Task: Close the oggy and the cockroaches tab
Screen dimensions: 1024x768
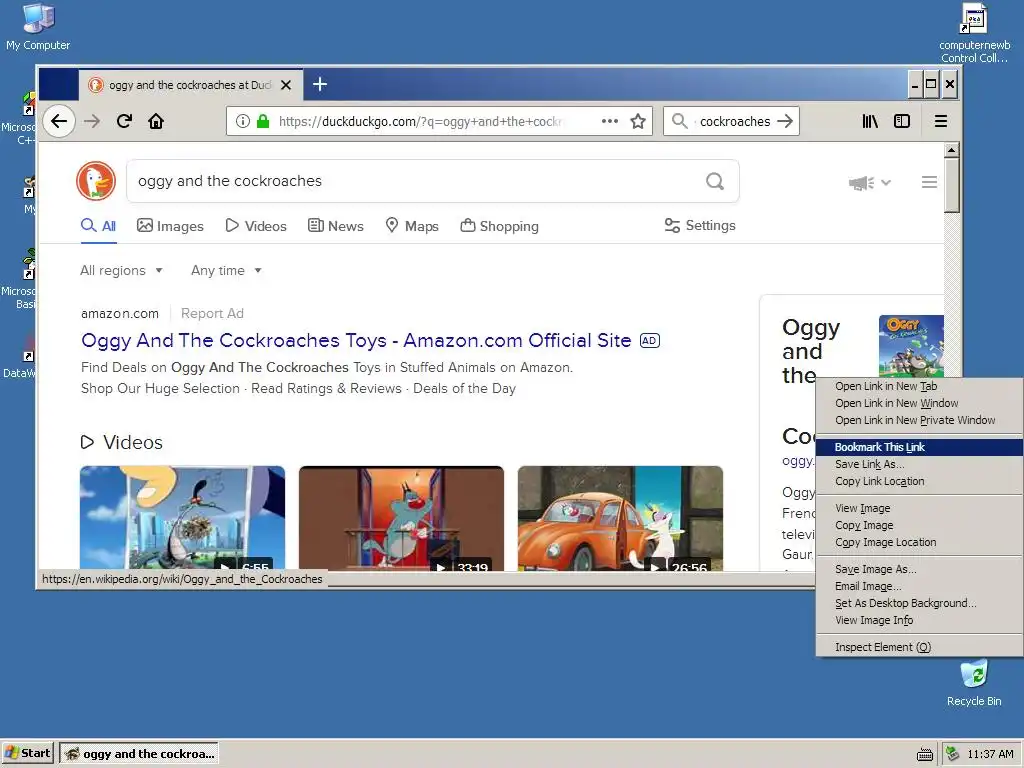Action: pyautogui.click(x=285, y=85)
